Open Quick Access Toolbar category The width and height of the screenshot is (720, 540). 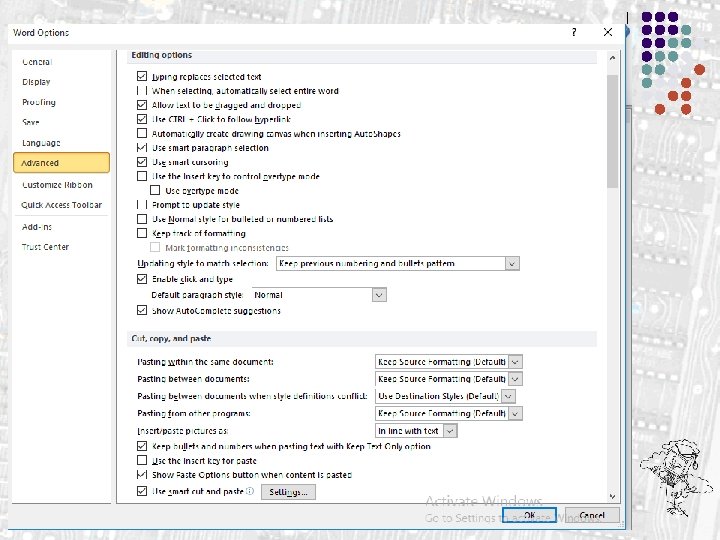[x=62, y=205]
